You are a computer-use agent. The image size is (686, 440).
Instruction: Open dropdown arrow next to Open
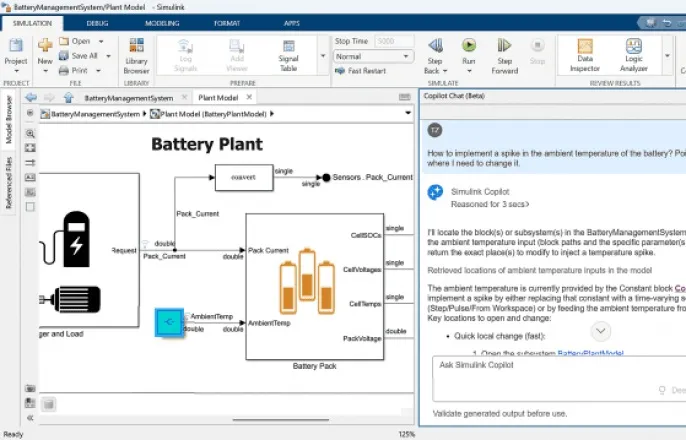click(101, 41)
